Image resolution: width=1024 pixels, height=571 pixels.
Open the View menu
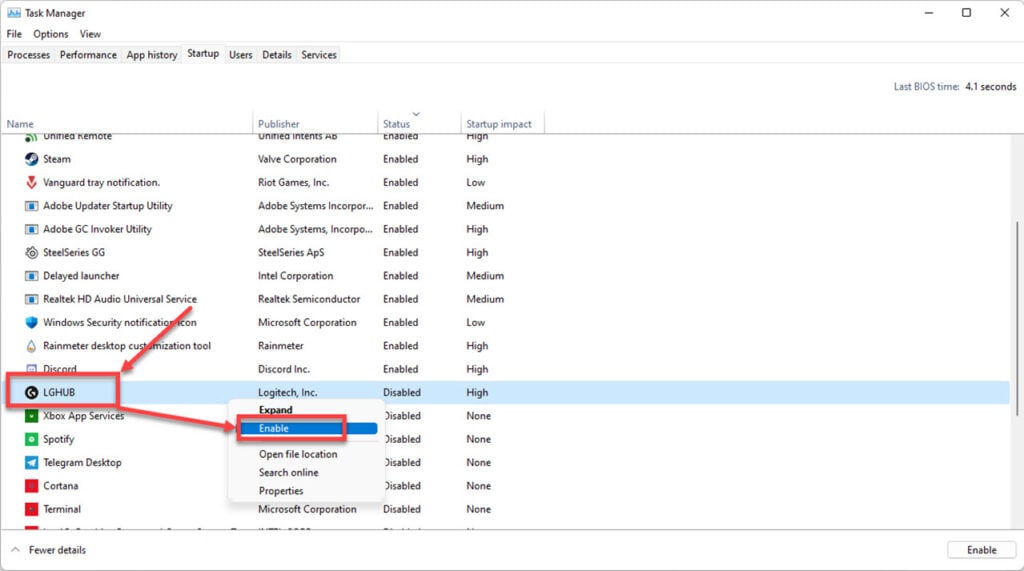(90, 34)
